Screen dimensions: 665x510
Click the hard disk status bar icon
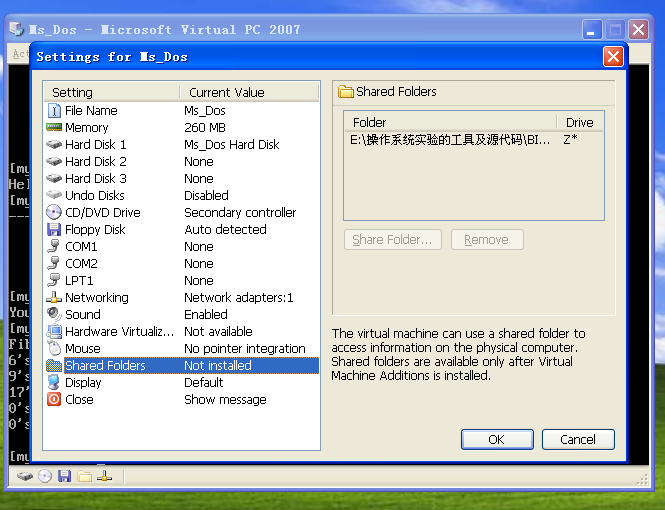pyautogui.click(x=25, y=477)
